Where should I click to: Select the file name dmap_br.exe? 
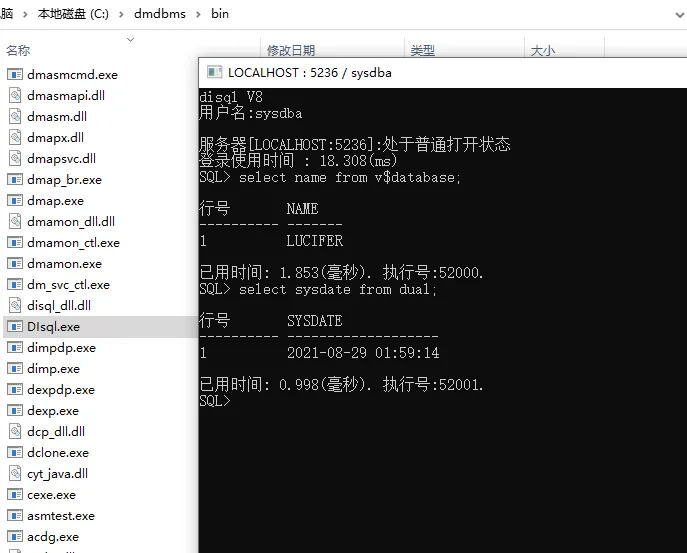(64, 180)
